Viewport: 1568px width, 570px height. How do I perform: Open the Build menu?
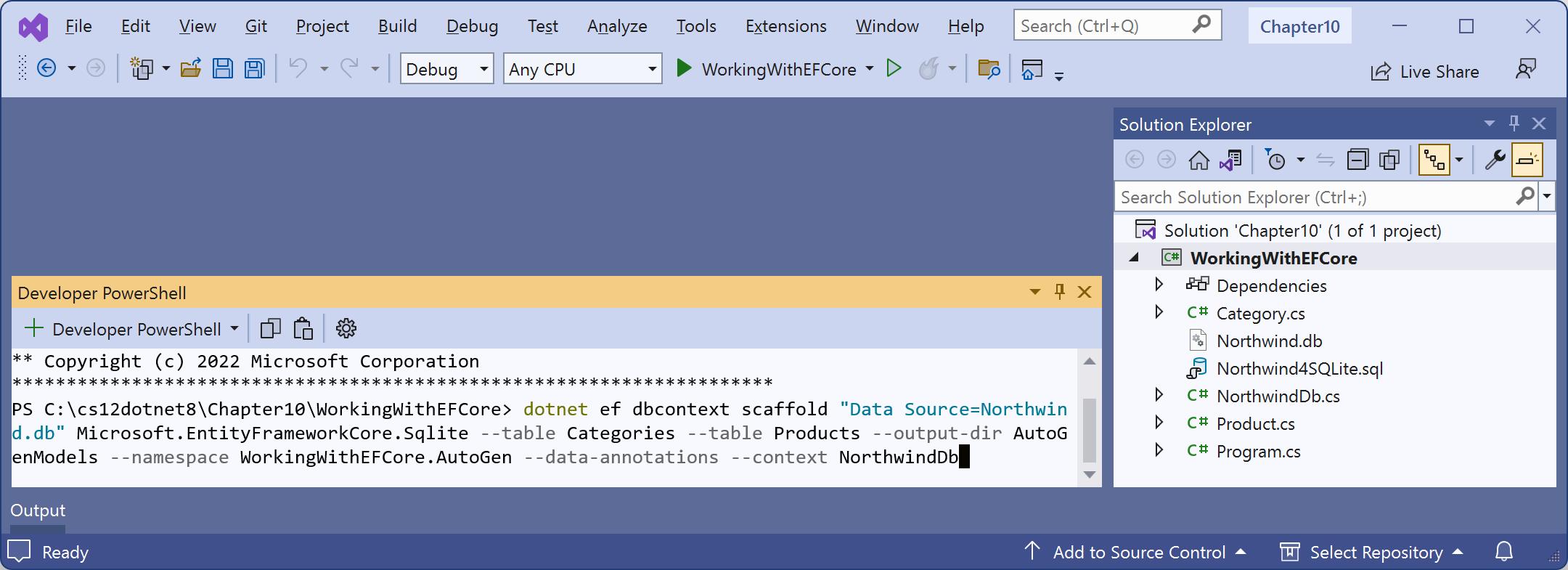point(397,26)
